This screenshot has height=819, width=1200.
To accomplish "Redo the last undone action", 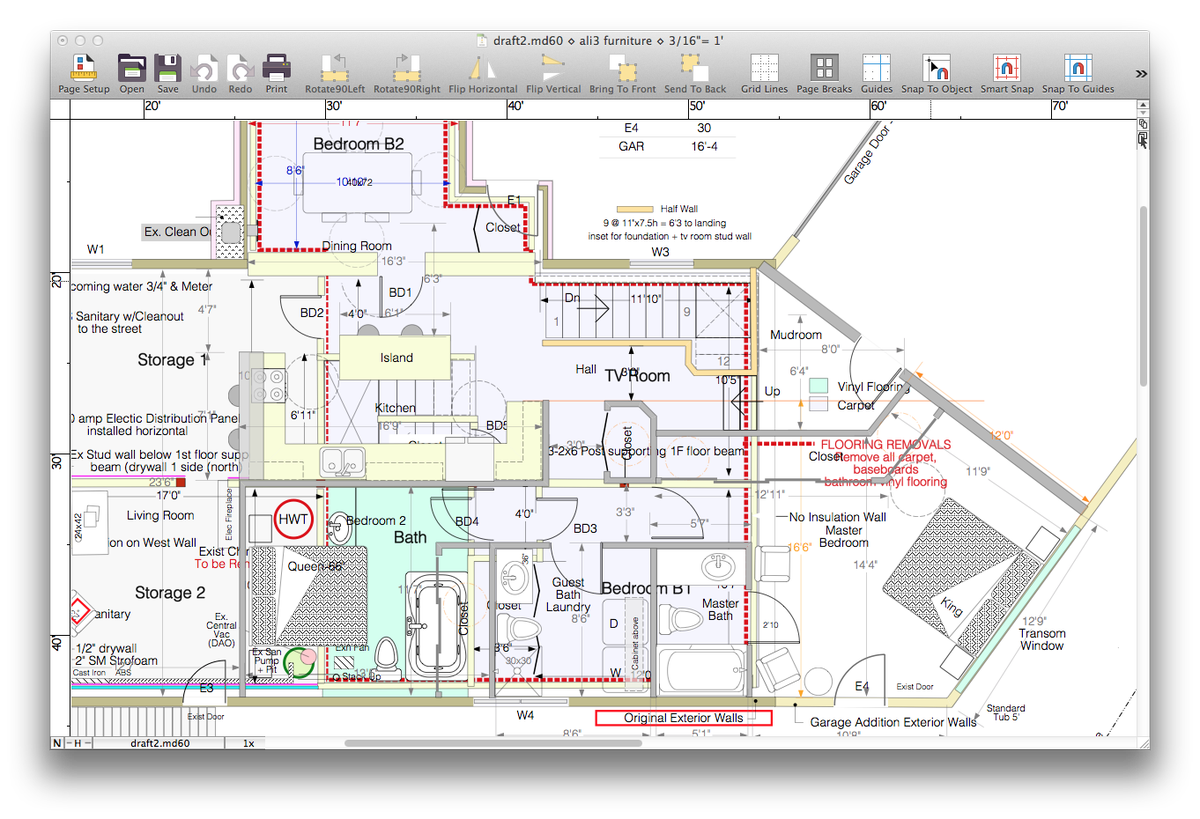I will tap(240, 74).
